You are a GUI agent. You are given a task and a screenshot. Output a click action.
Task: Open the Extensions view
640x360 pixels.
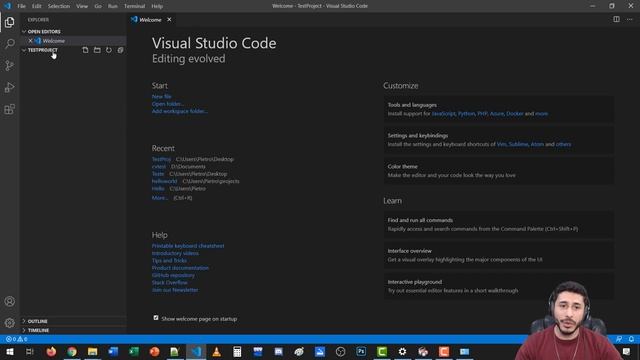point(9,109)
